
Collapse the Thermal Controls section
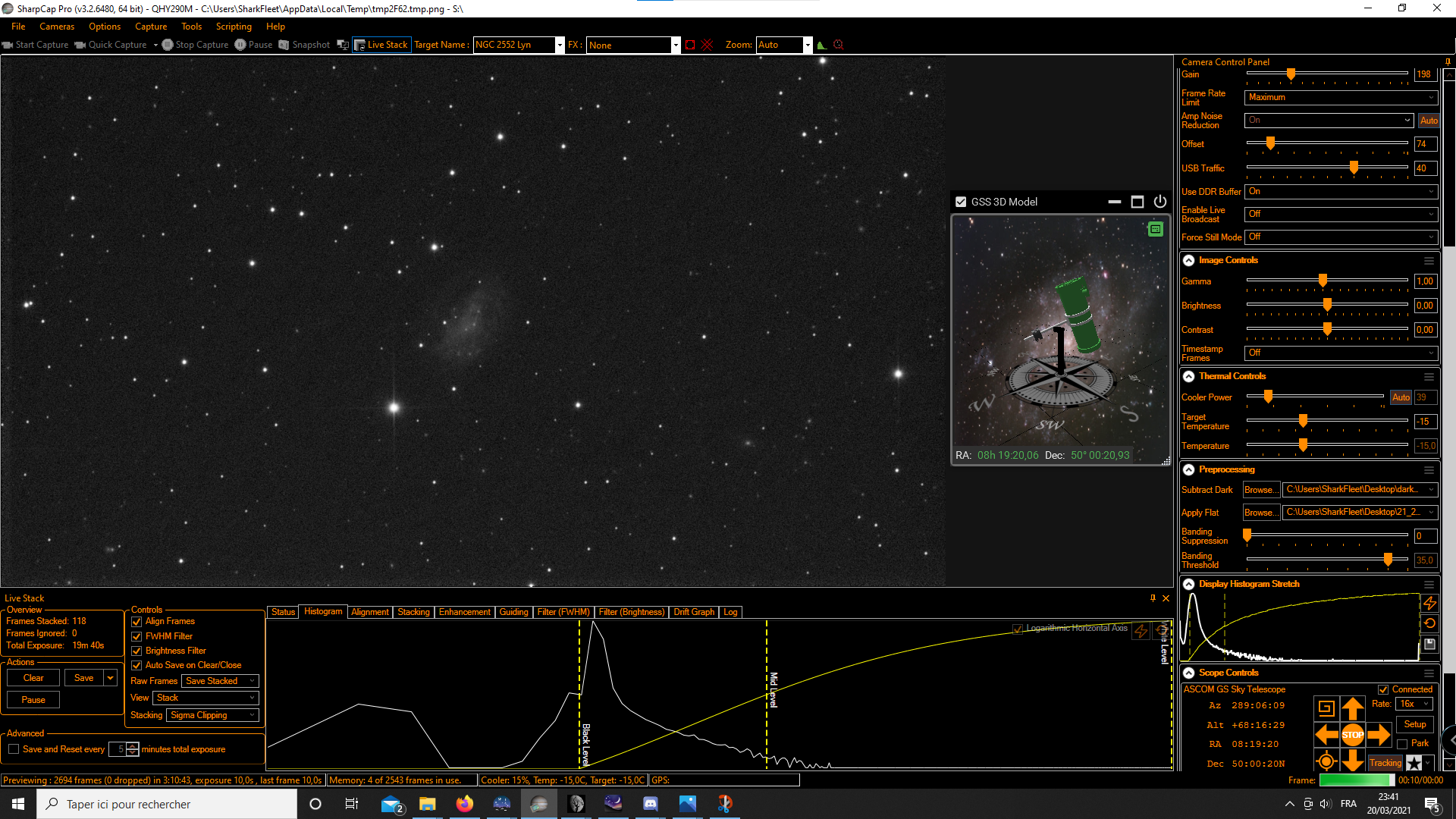1188,376
